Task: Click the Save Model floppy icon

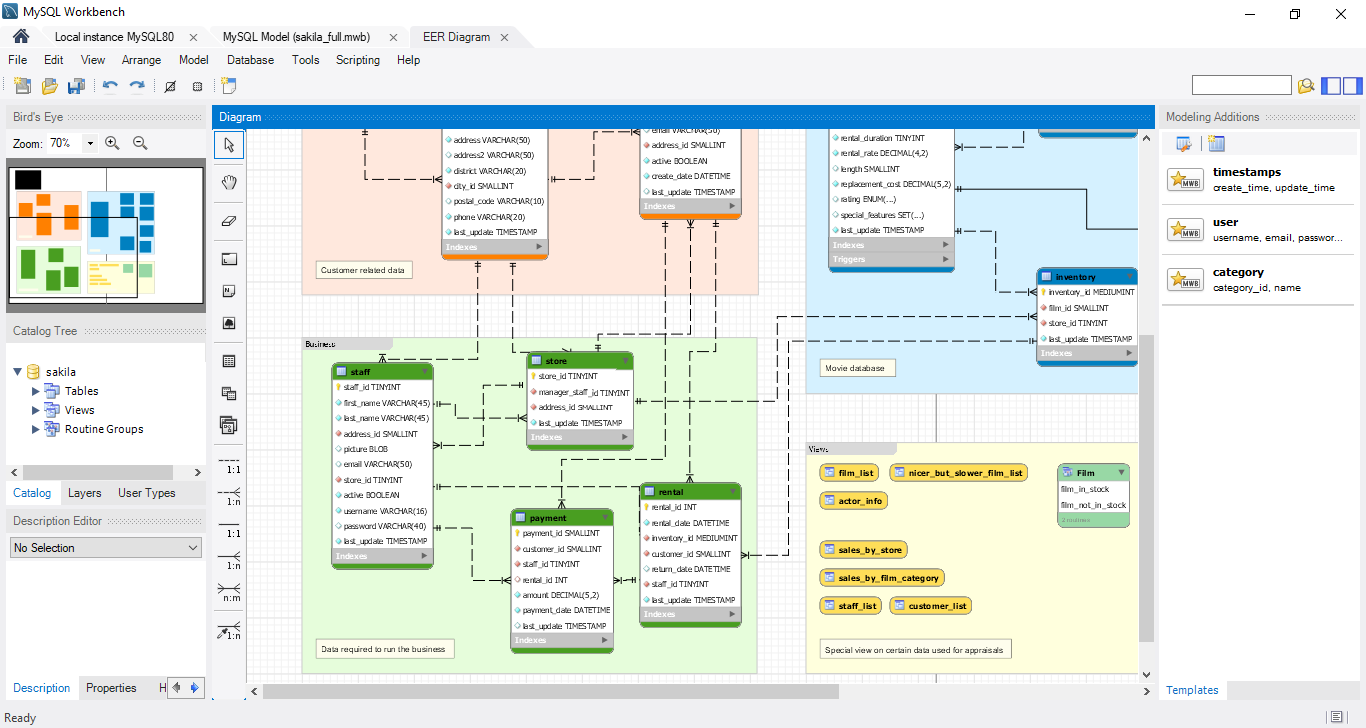Action: 76,86
